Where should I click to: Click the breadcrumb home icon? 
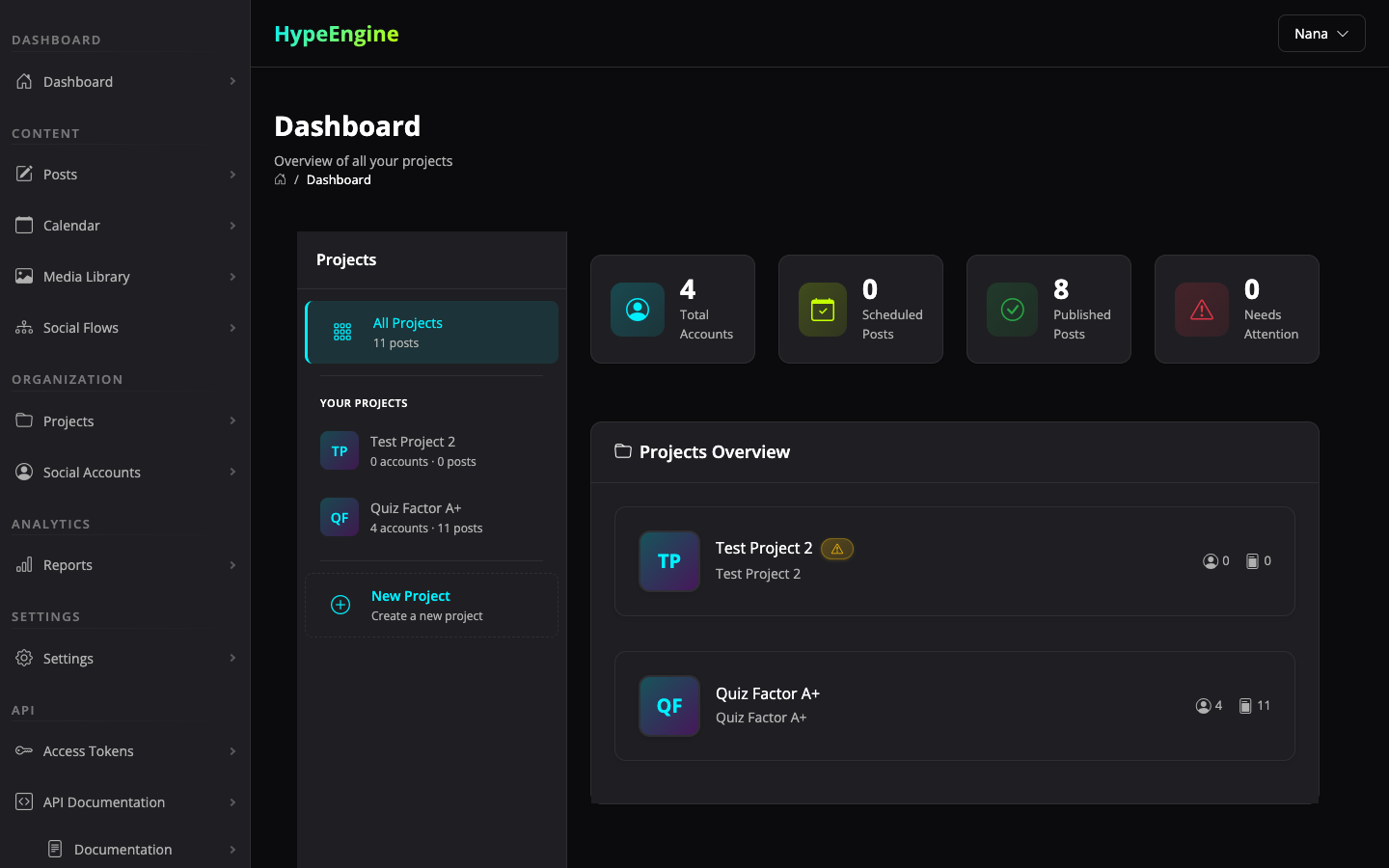280,179
